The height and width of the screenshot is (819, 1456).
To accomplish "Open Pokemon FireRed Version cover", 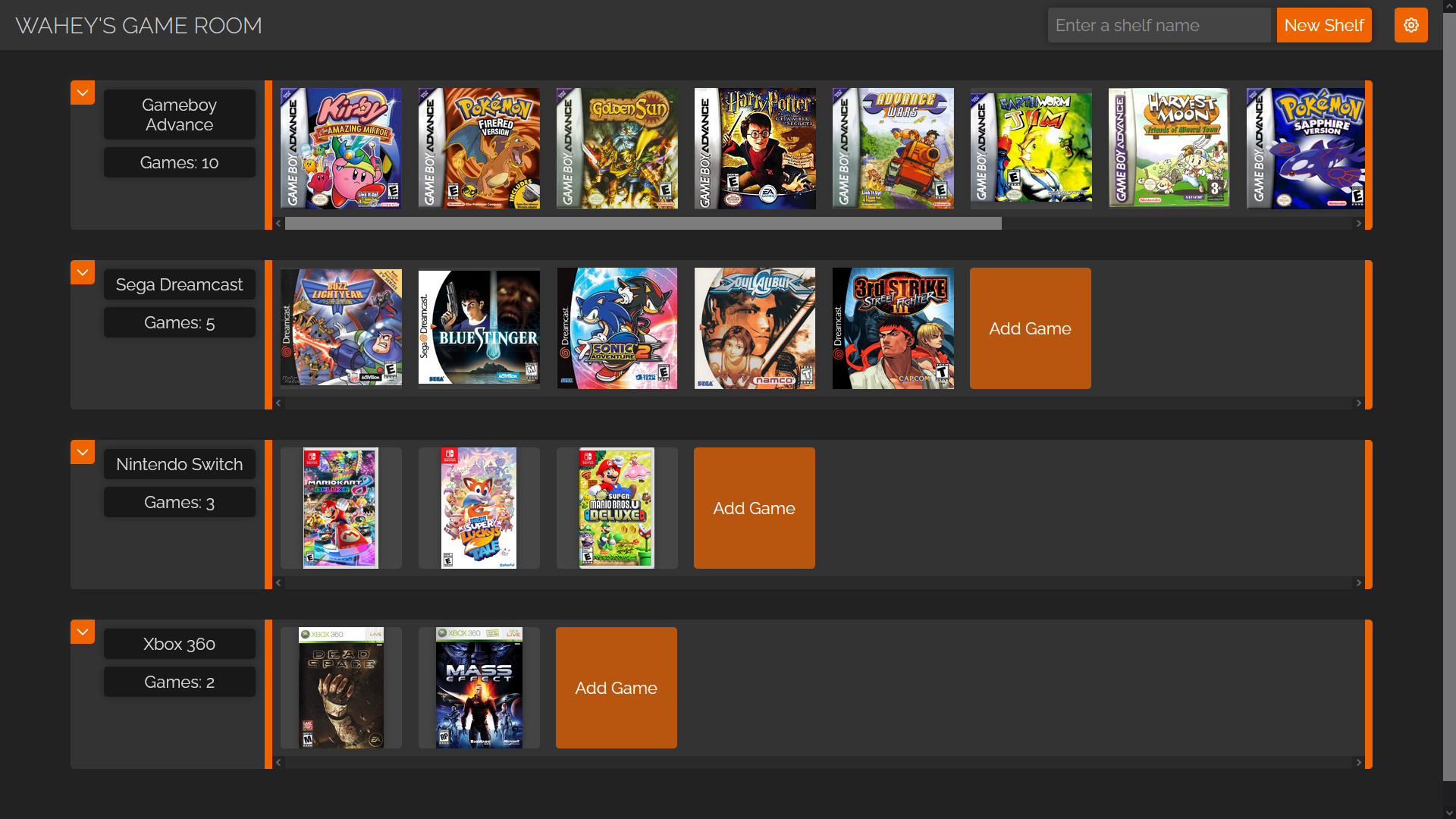I will 479,149.
